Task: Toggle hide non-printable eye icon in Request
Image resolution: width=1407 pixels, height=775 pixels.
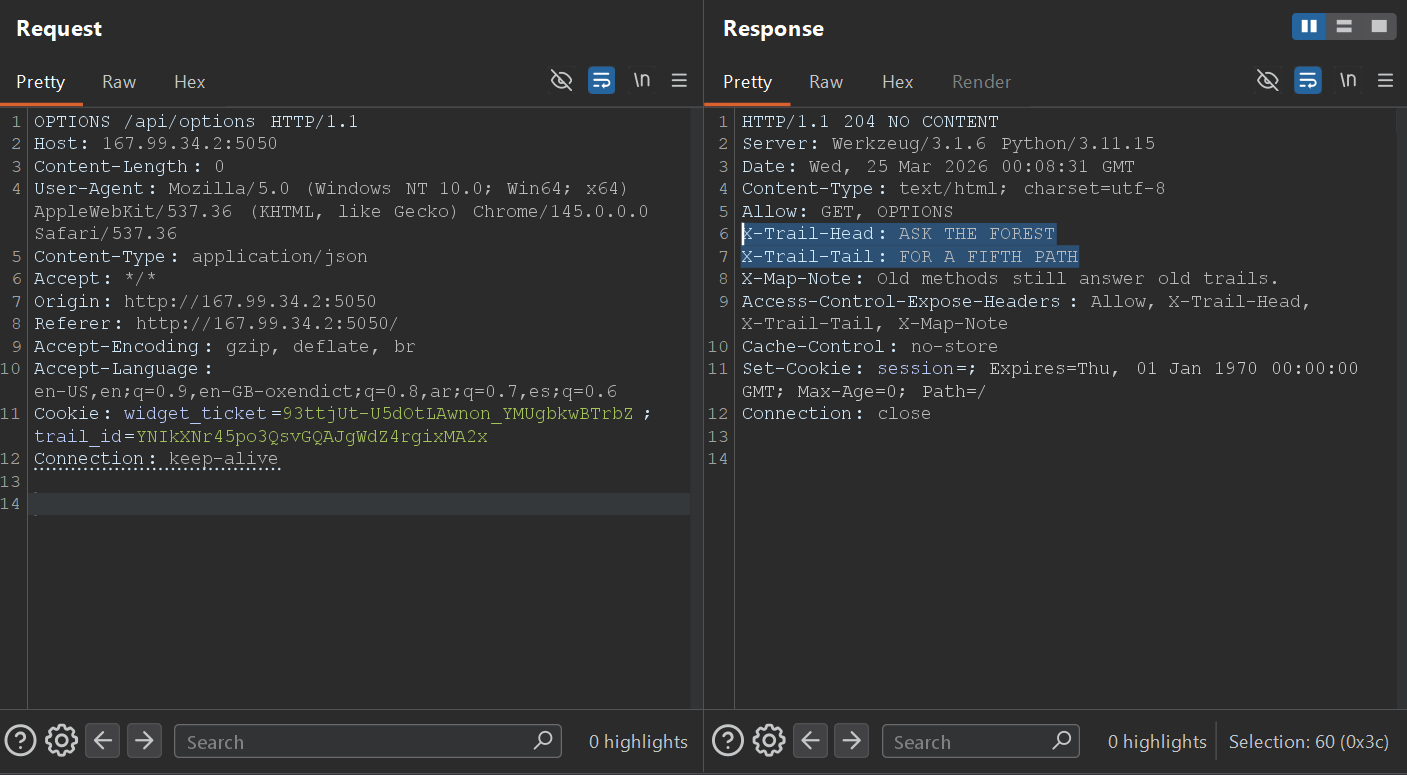Action: click(562, 80)
